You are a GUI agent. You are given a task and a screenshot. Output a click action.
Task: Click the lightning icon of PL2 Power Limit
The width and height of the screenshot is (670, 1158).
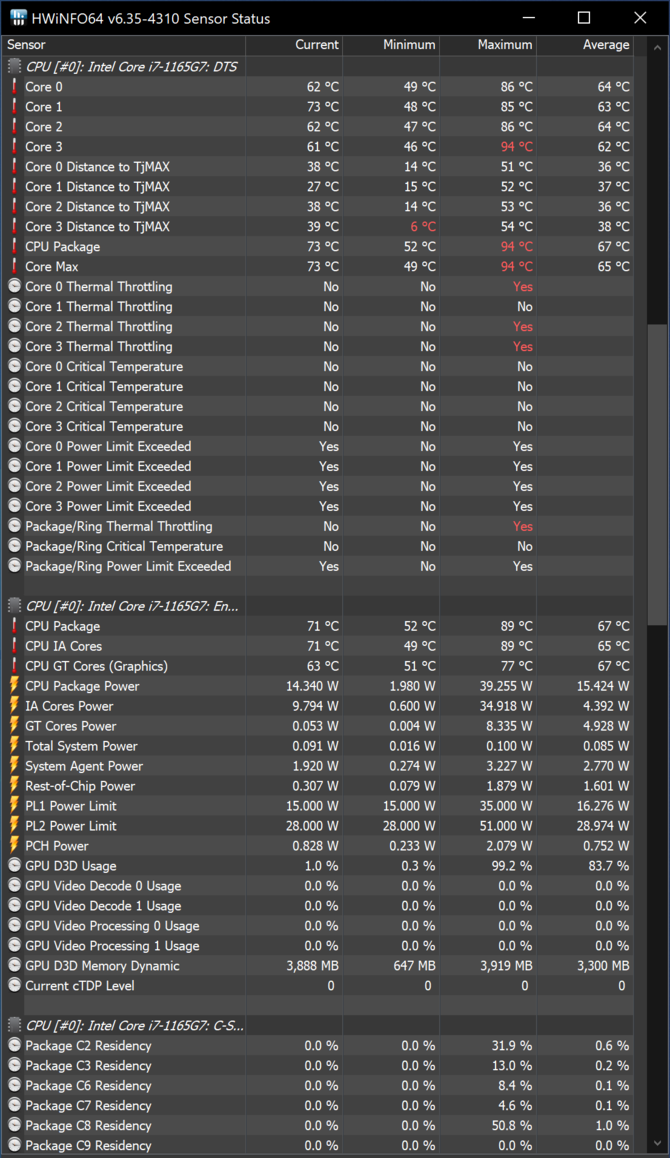point(14,825)
